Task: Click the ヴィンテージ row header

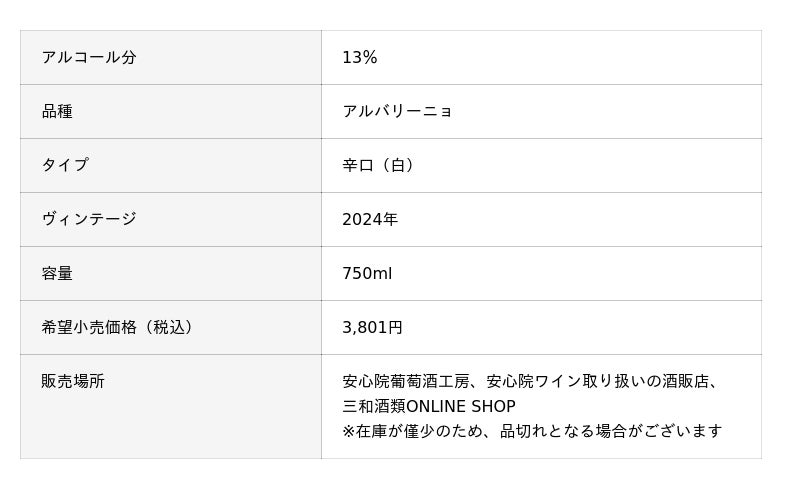Action: (x=89, y=220)
